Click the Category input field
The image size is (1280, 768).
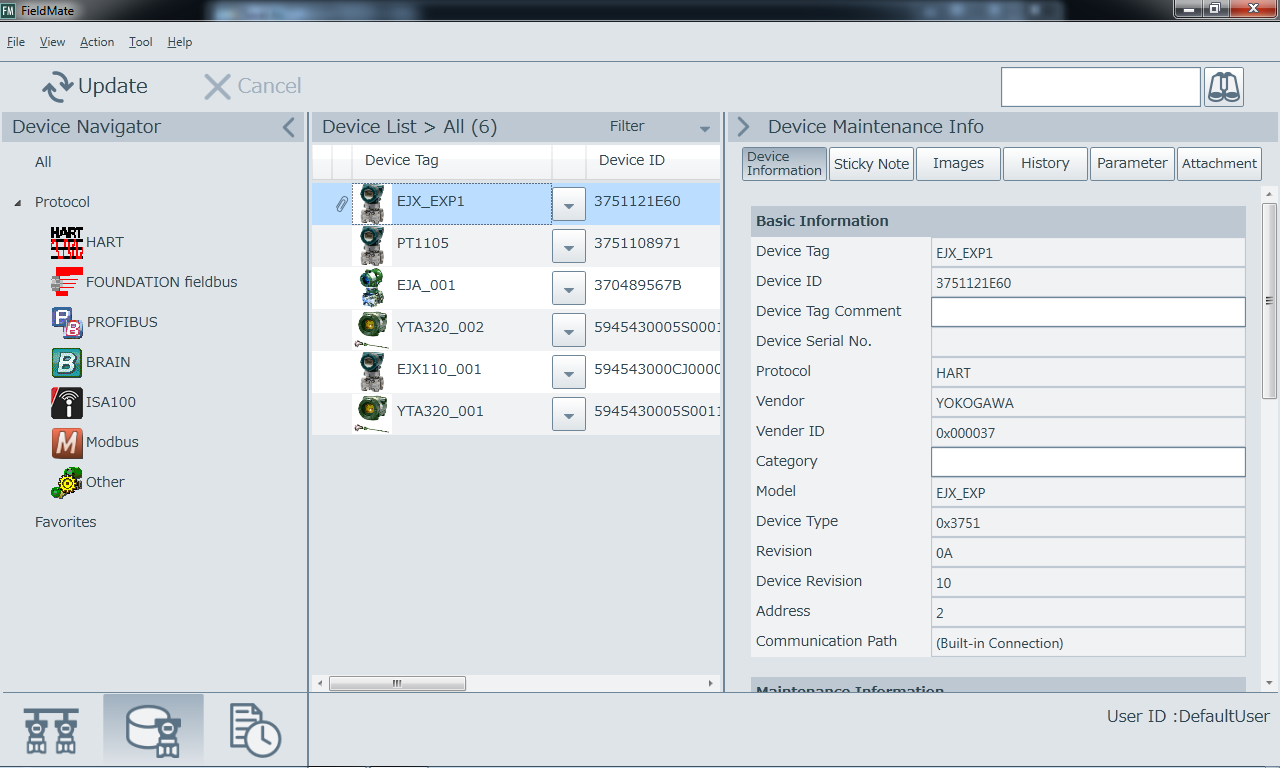tap(1088, 462)
